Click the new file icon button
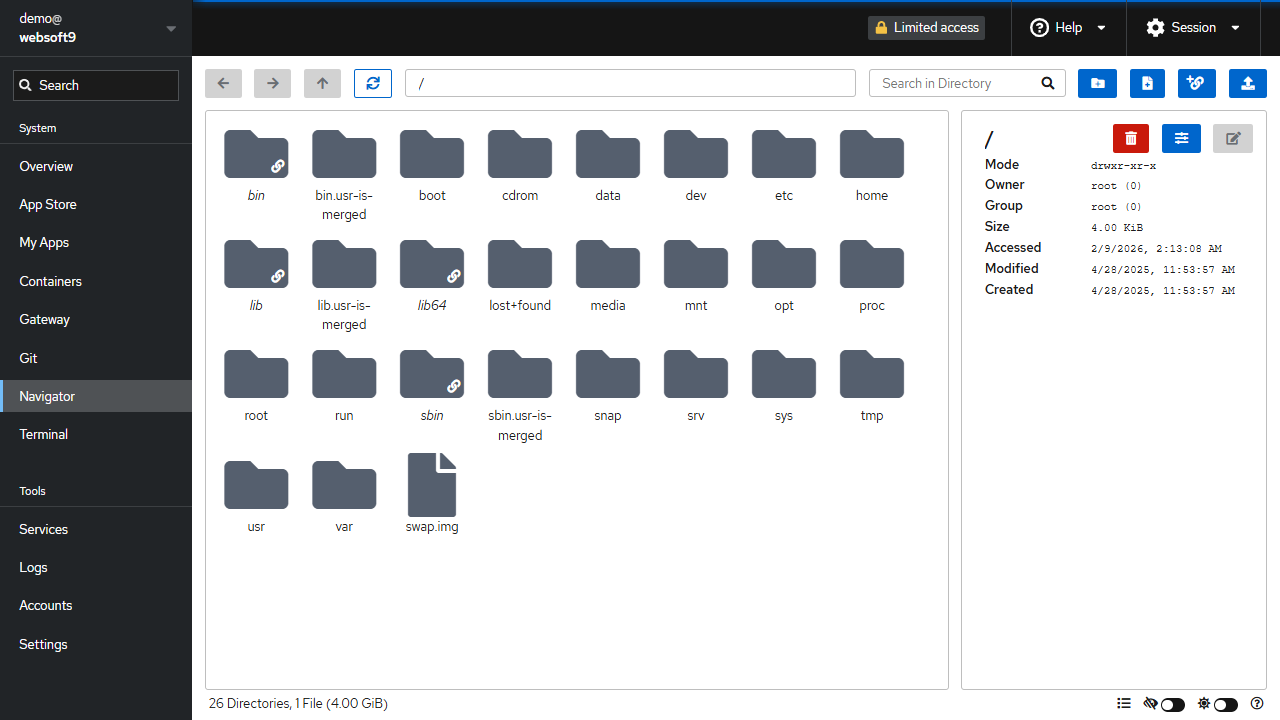This screenshot has width=1280, height=720. [x=1147, y=84]
